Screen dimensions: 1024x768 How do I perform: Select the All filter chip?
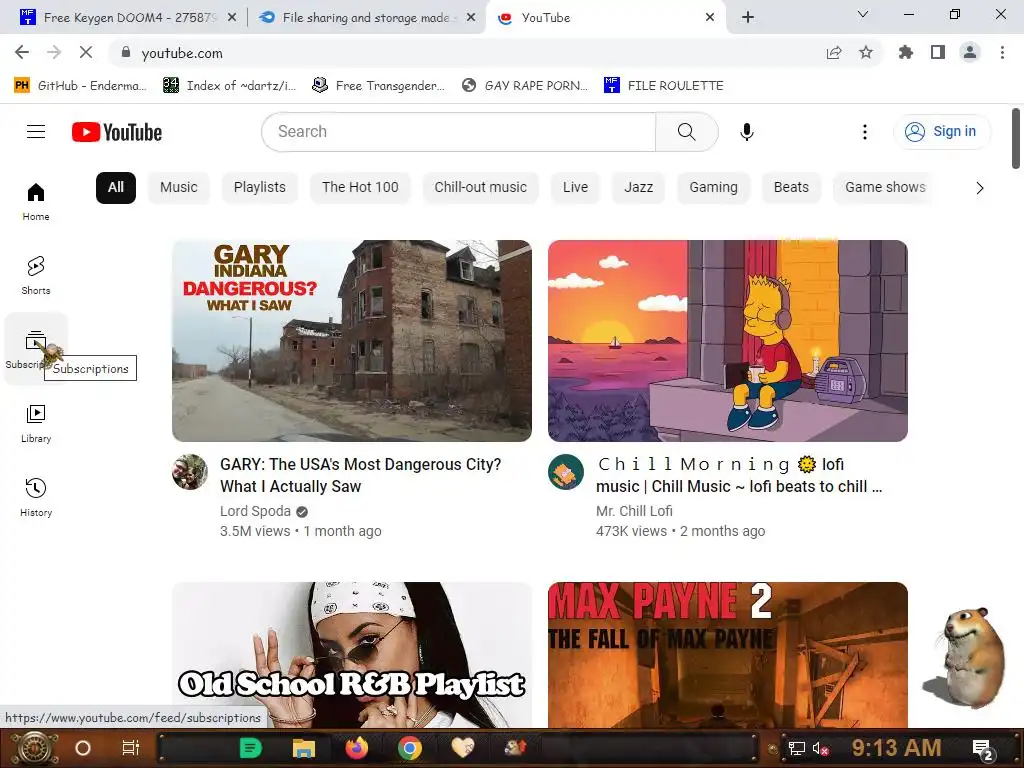click(x=116, y=187)
